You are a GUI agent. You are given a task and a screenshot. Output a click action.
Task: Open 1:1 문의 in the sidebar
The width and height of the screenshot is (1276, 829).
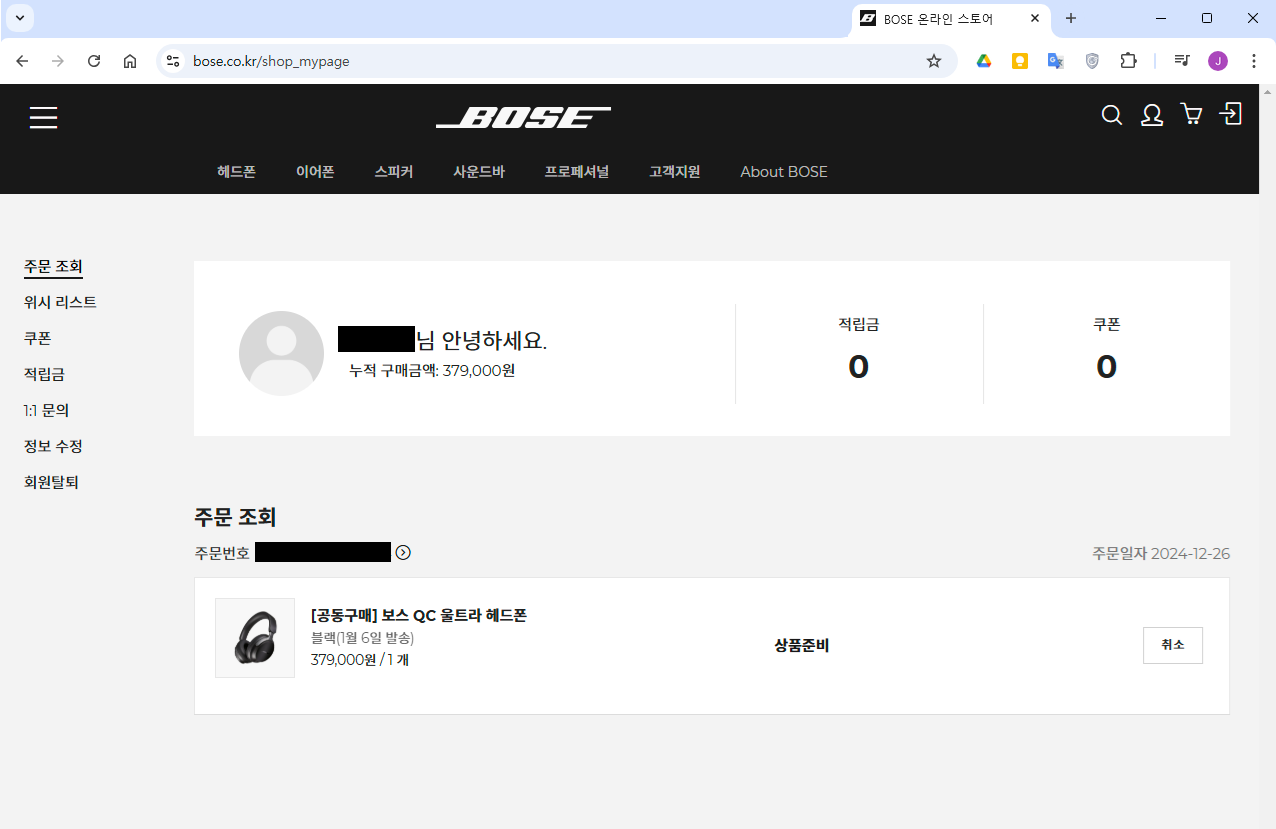click(x=46, y=410)
